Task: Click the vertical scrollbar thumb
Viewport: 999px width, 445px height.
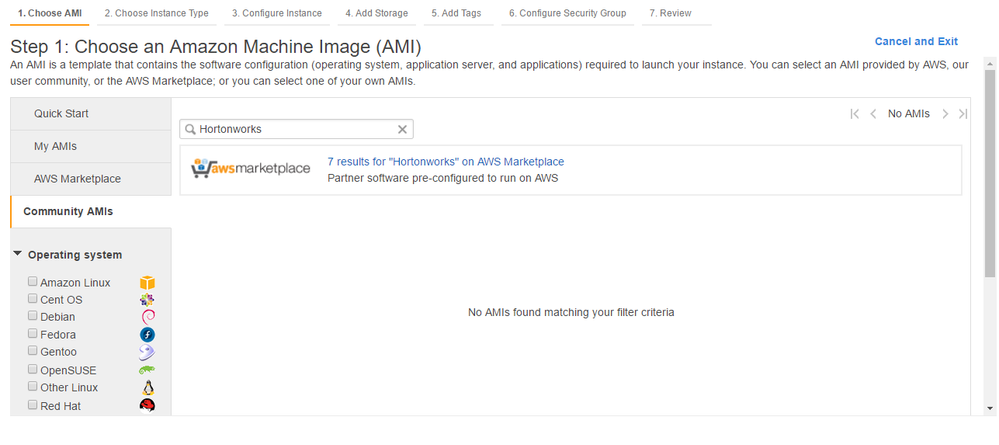Action: (989, 173)
